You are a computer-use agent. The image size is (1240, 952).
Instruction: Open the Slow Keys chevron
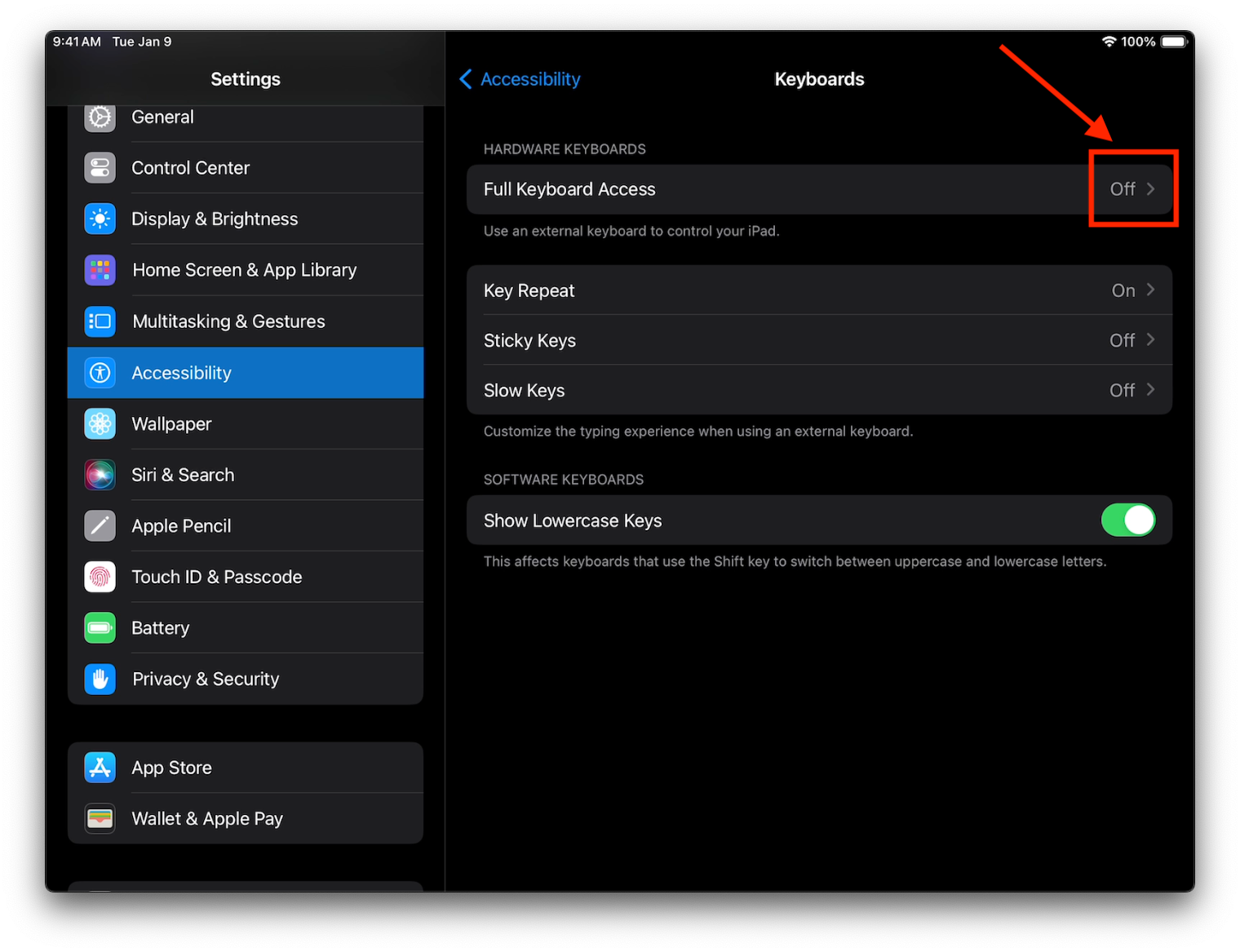click(x=1150, y=390)
